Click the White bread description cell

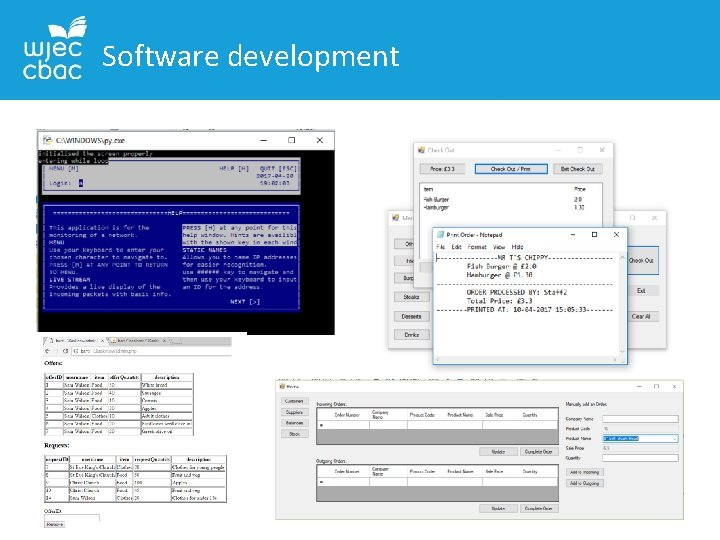167,385
